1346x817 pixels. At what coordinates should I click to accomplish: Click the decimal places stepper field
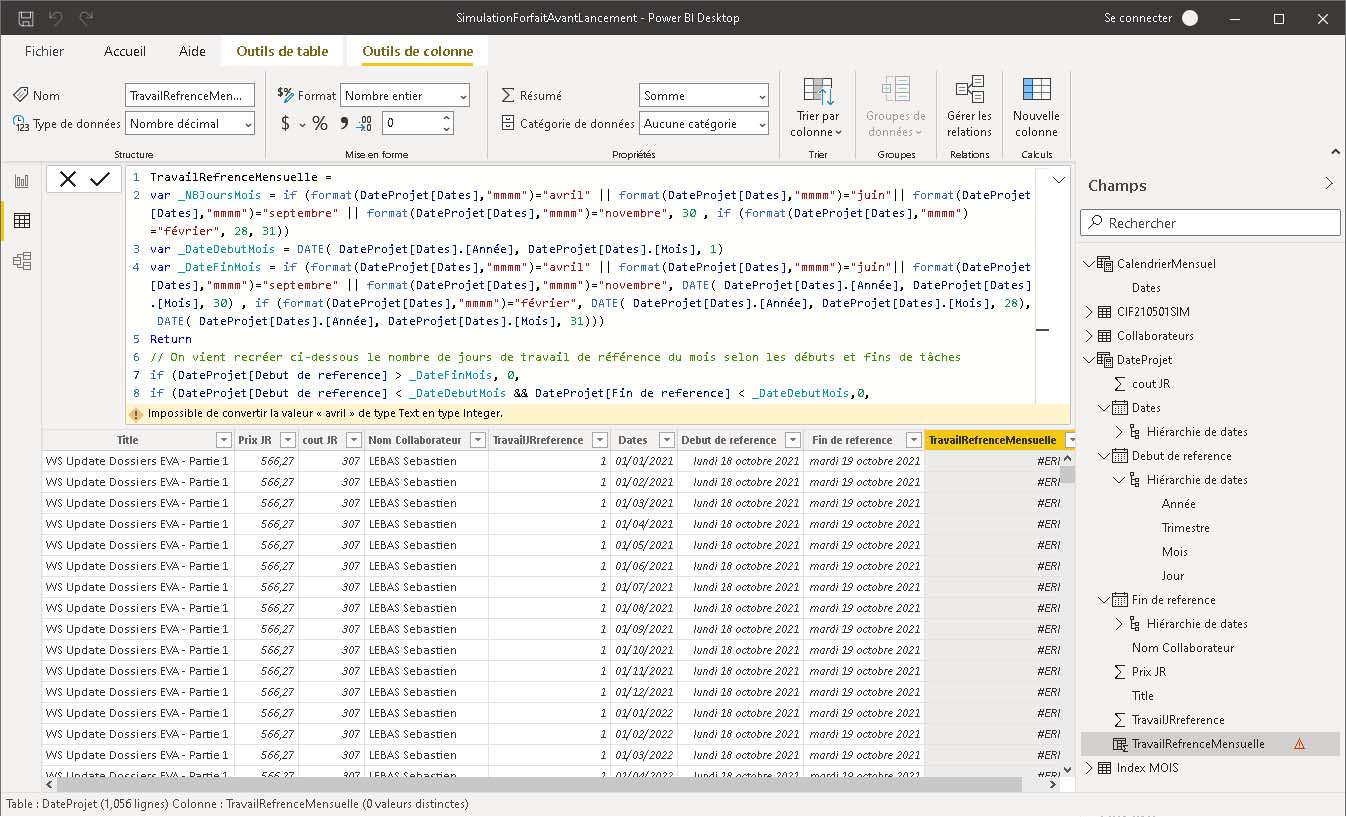(x=417, y=123)
